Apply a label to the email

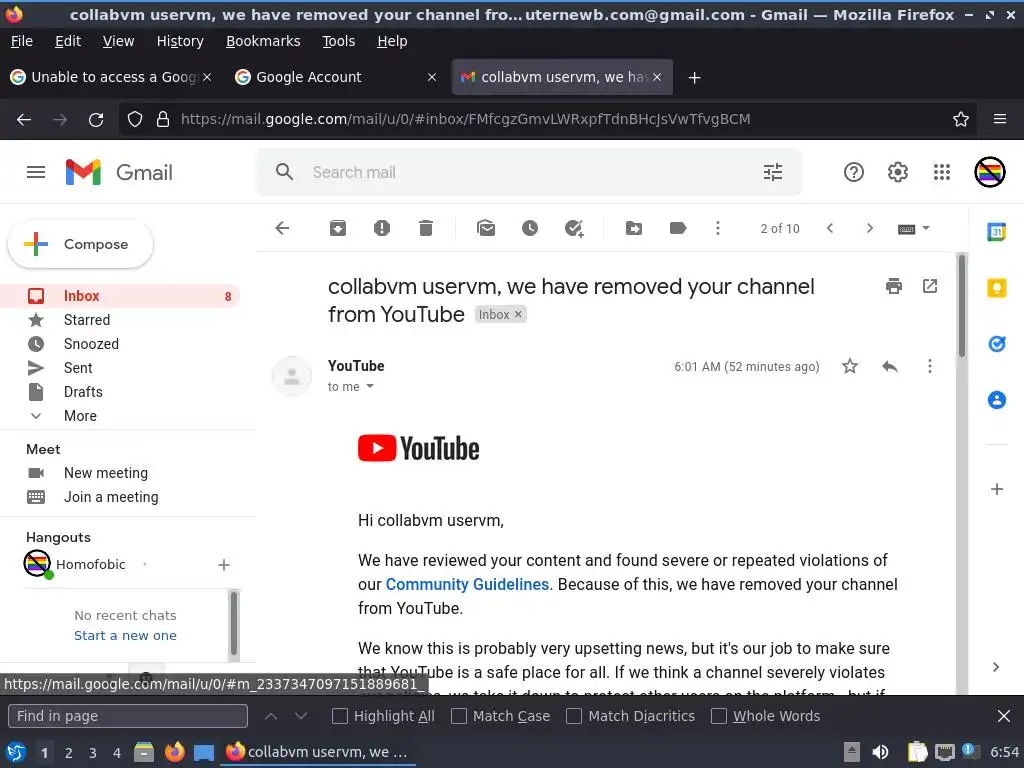pos(678,228)
